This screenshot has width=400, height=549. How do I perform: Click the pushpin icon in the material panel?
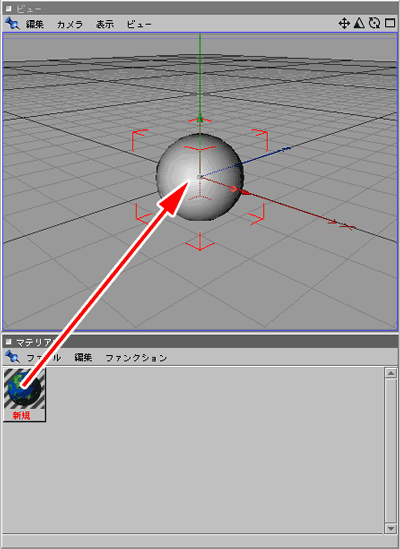[12, 357]
